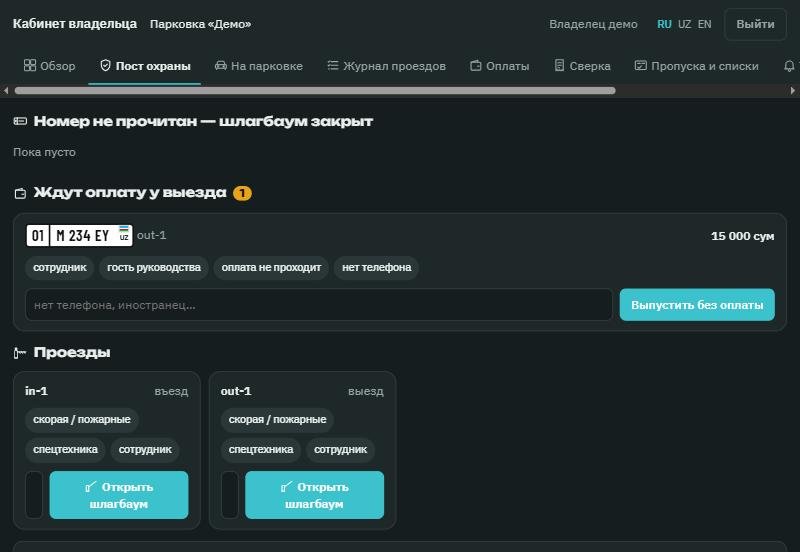800x552 pixels.
Task: Click the bell notification icon
Action: click(x=789, y=66)
